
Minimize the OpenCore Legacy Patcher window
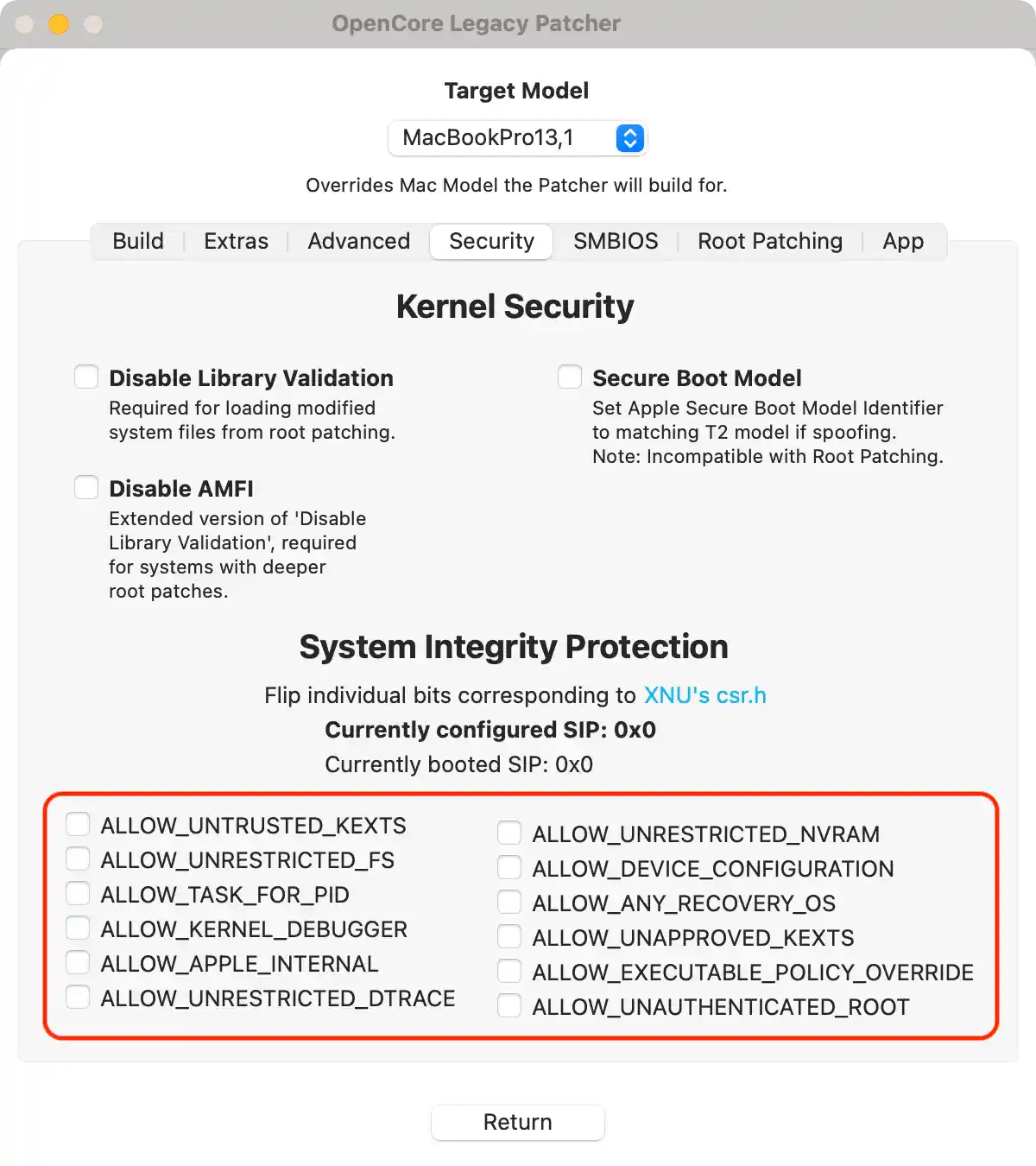click(x=59, y=24)
